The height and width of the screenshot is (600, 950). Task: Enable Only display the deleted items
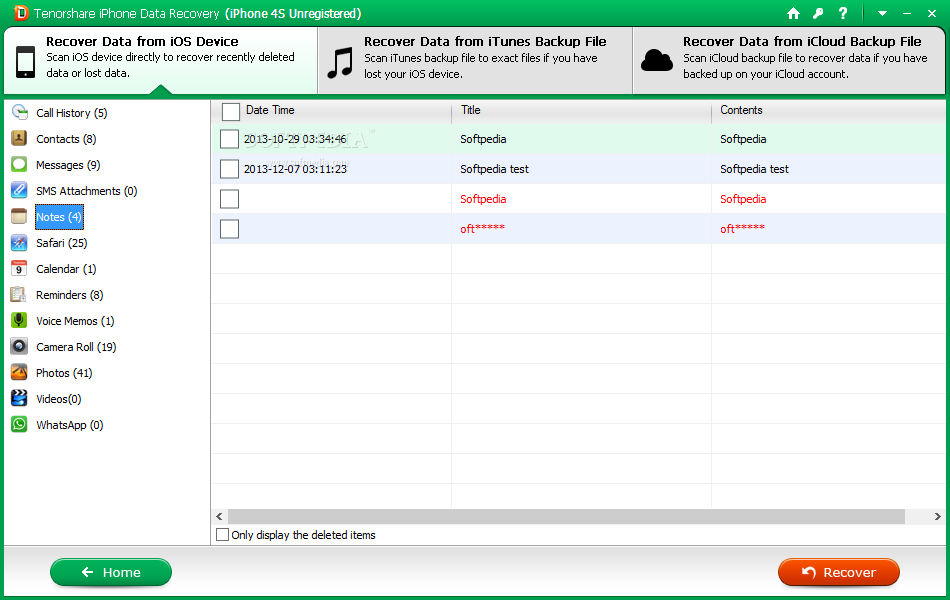pyautogui.click(x=223, y=535)
